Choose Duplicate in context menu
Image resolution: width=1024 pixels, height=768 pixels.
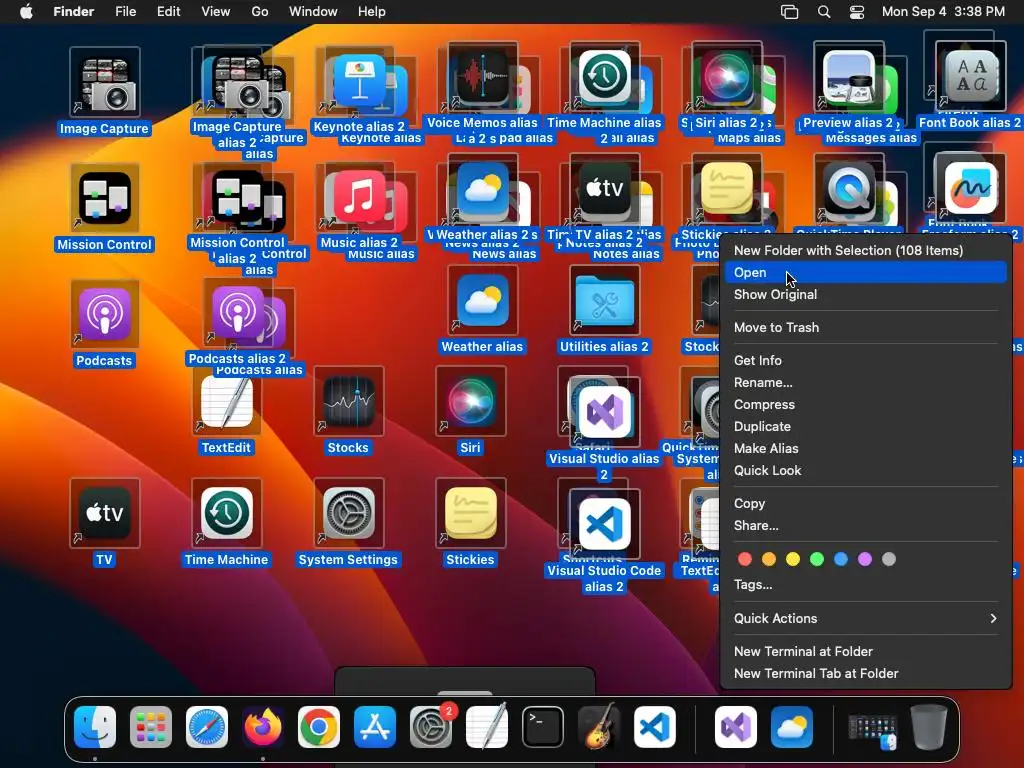865,426
